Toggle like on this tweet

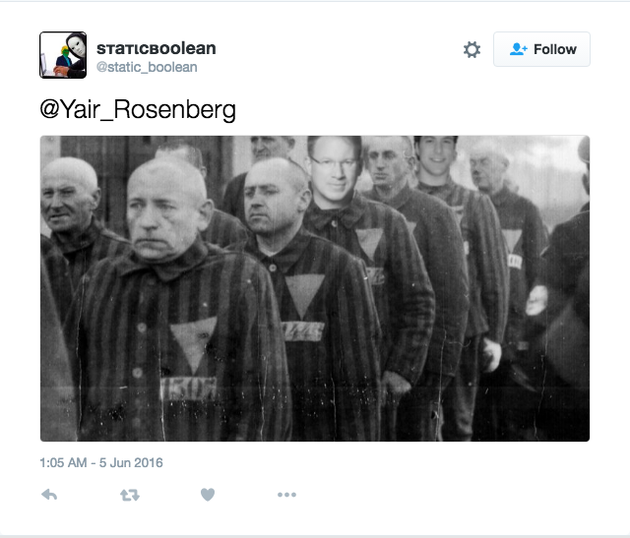[x=208, y=495]
